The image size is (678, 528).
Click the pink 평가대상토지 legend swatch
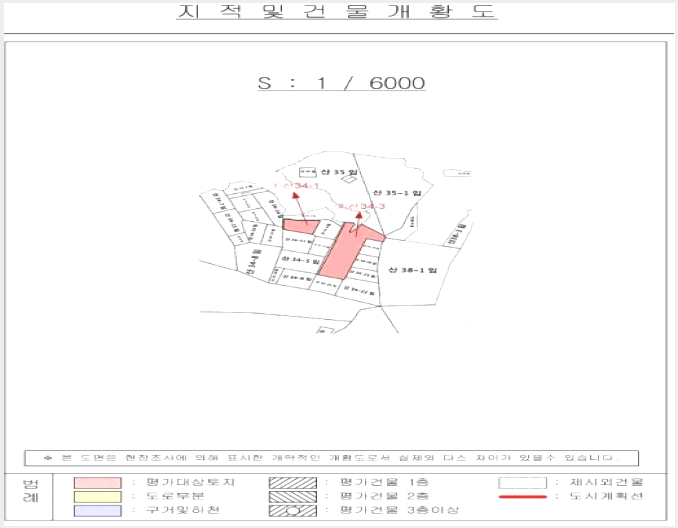pyautogui.click(x=98, y=483)
